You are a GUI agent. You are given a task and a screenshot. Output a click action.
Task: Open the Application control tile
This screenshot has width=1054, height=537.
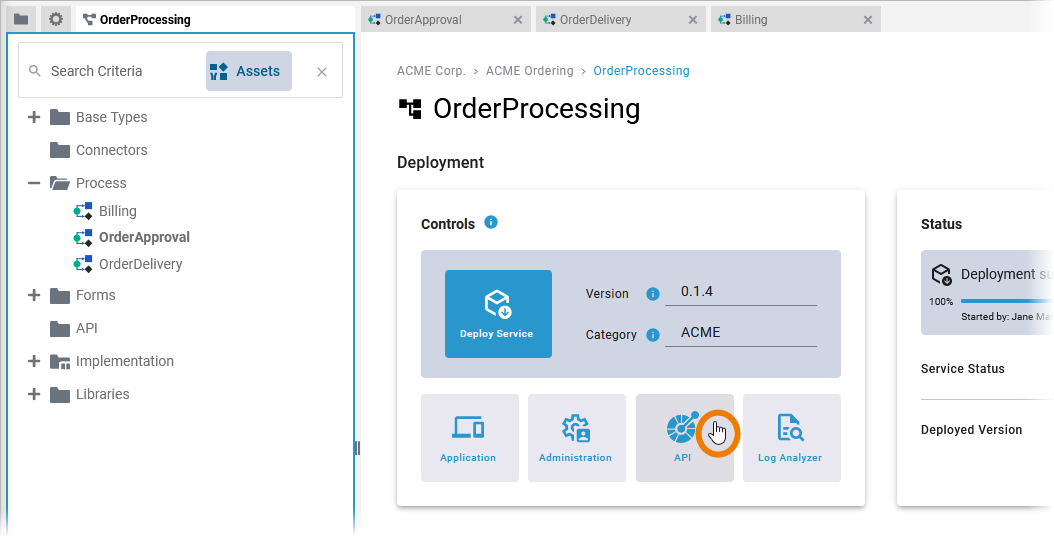tap(469, 438)
